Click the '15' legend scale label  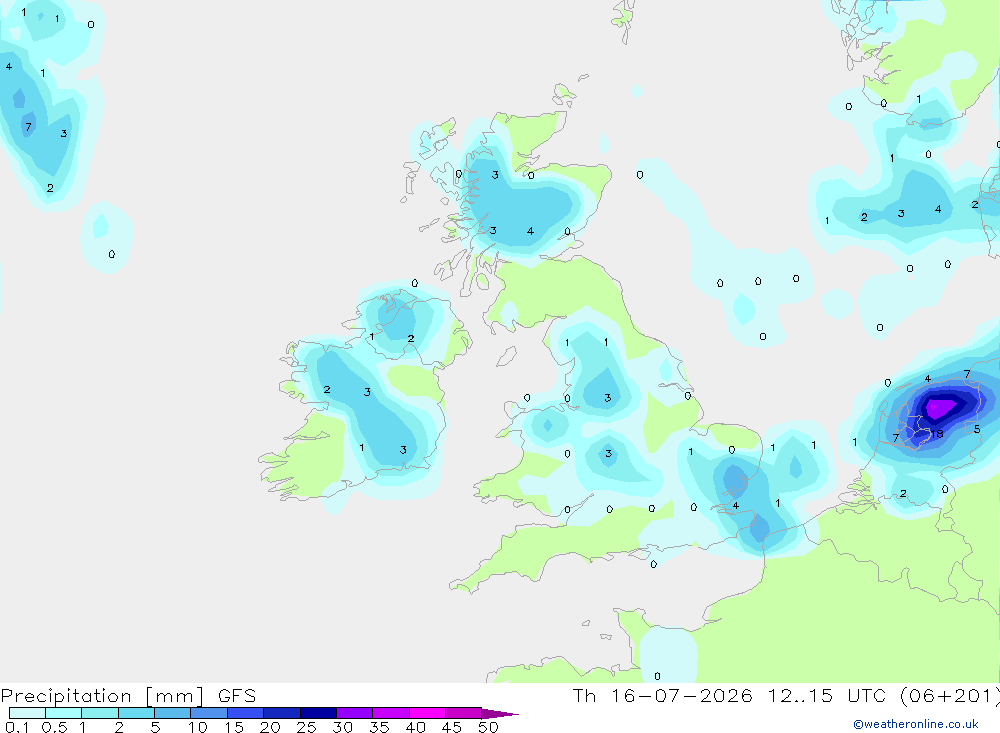tap(234, 727)
